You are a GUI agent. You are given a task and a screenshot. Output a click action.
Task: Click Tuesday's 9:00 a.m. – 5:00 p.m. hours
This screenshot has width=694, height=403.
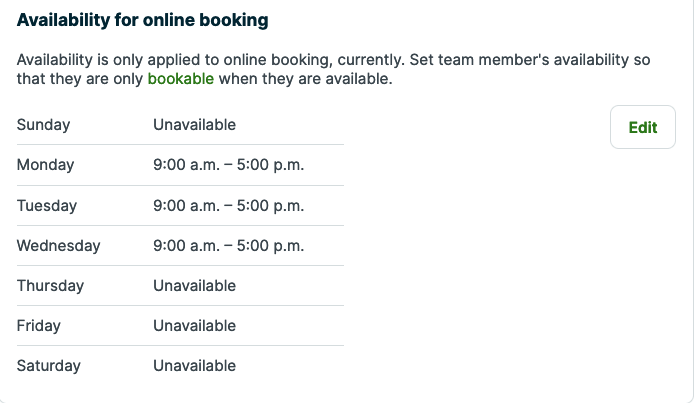(x=228, y=205)
